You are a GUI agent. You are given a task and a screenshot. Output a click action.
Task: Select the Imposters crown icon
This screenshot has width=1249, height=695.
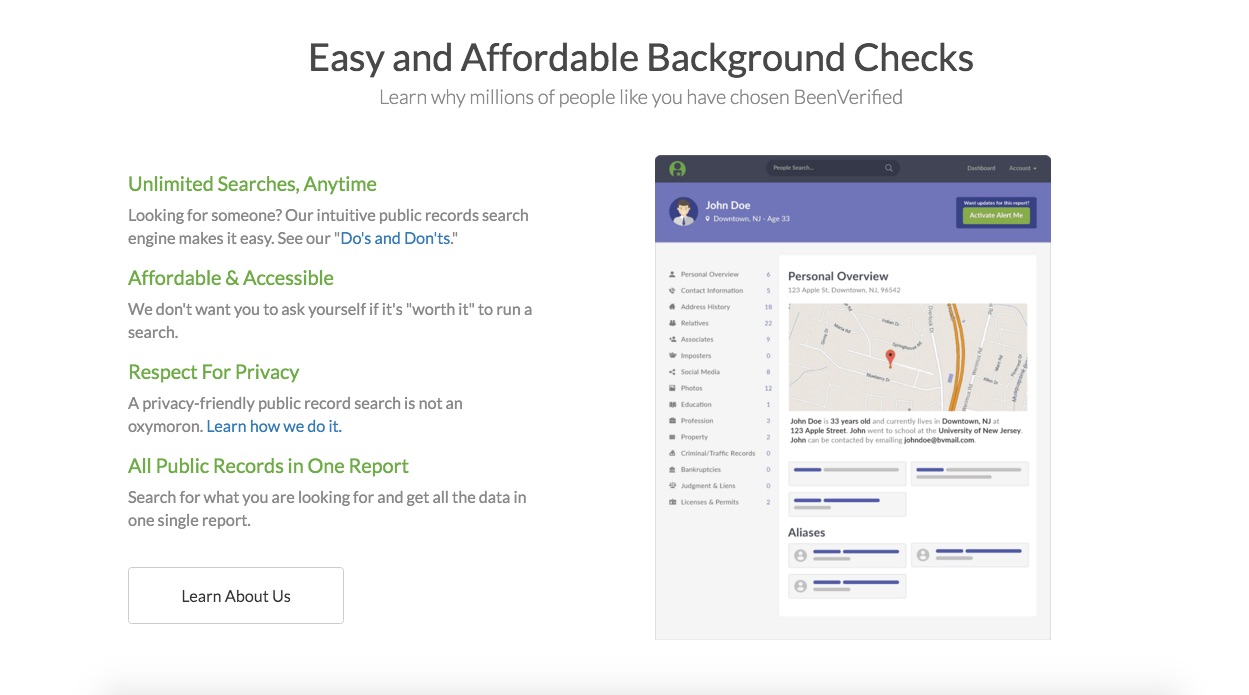click(x=670, y=355)
